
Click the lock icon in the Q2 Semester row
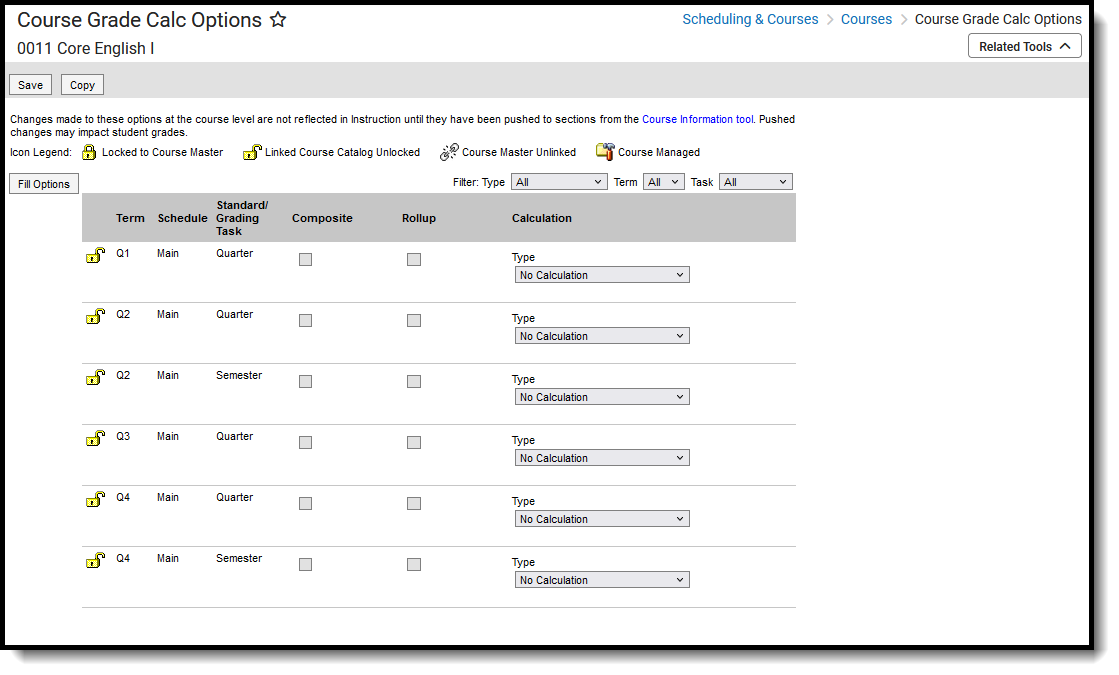point(95,377)
